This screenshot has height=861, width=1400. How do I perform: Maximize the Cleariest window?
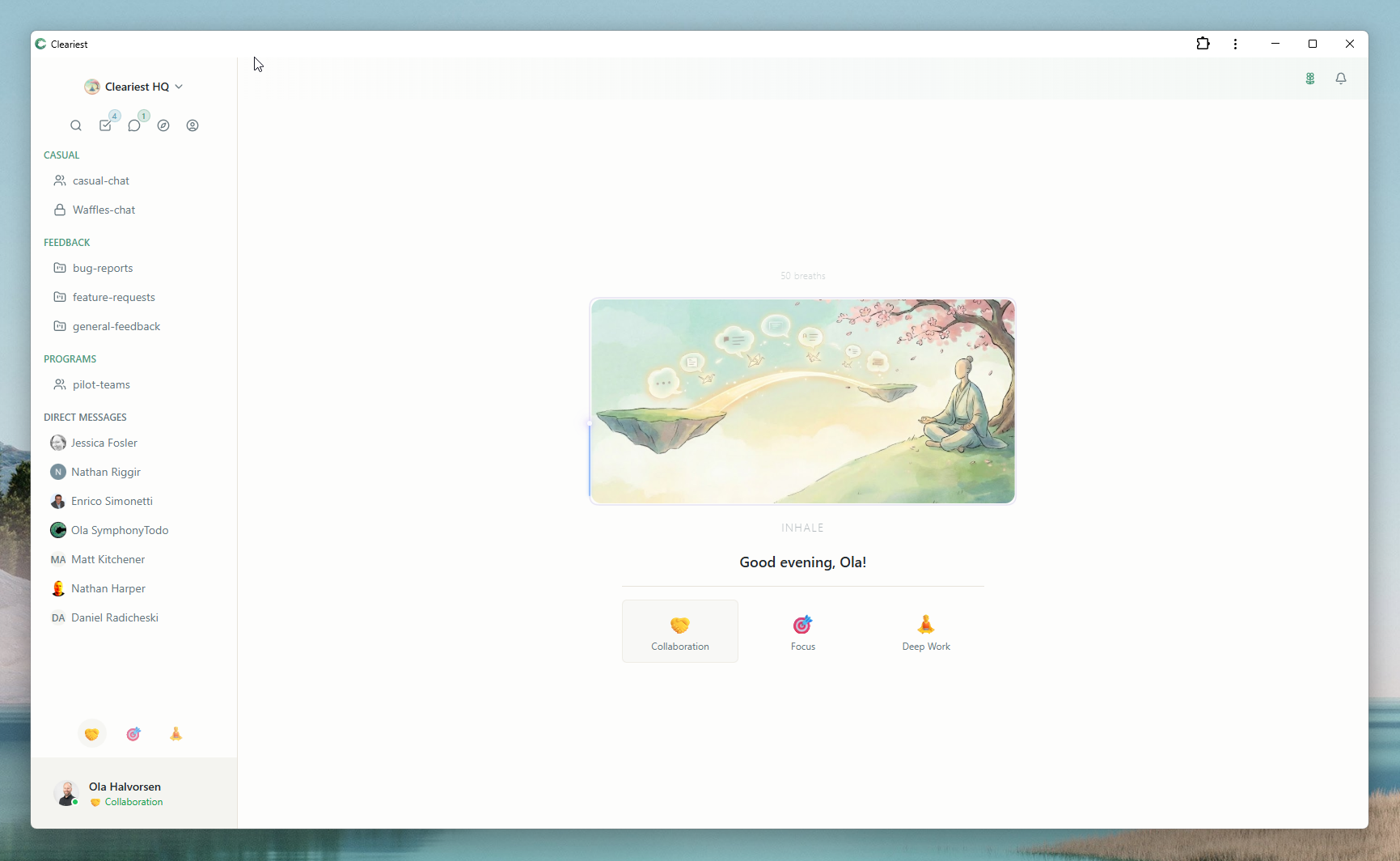1313,44
